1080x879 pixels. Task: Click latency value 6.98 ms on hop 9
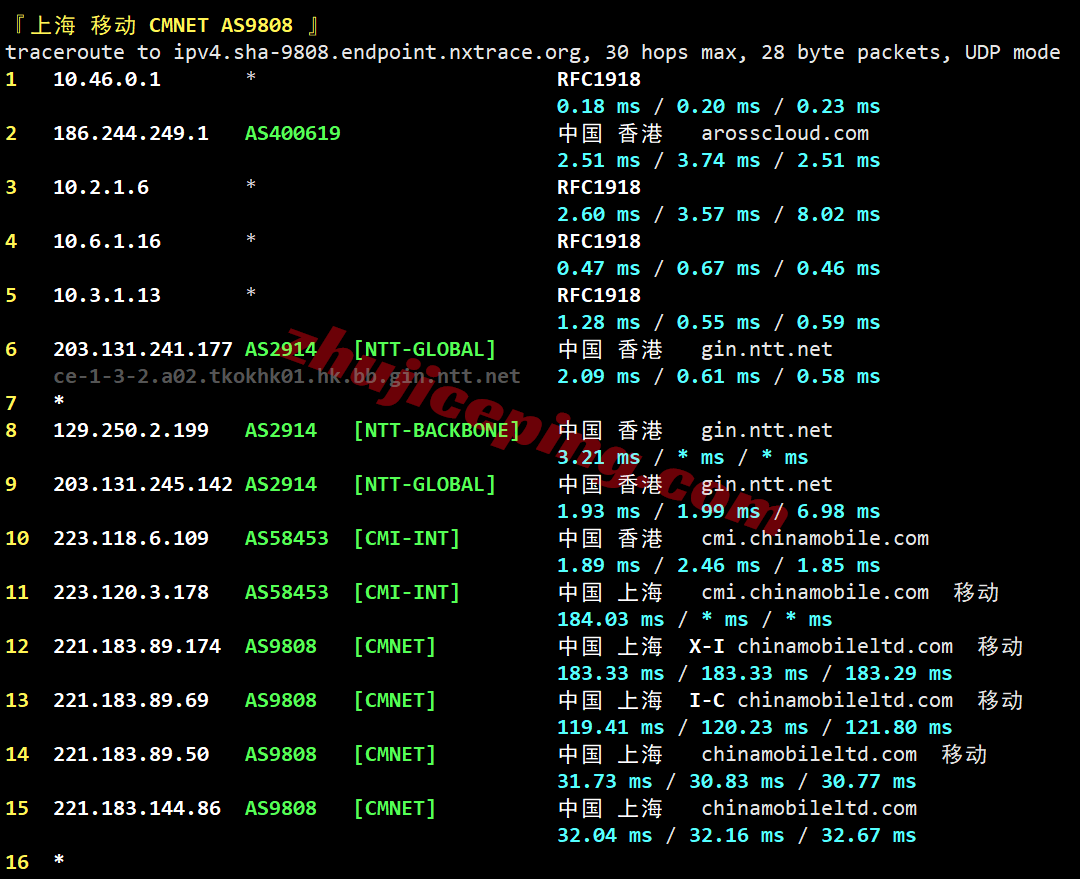[838, 511]
